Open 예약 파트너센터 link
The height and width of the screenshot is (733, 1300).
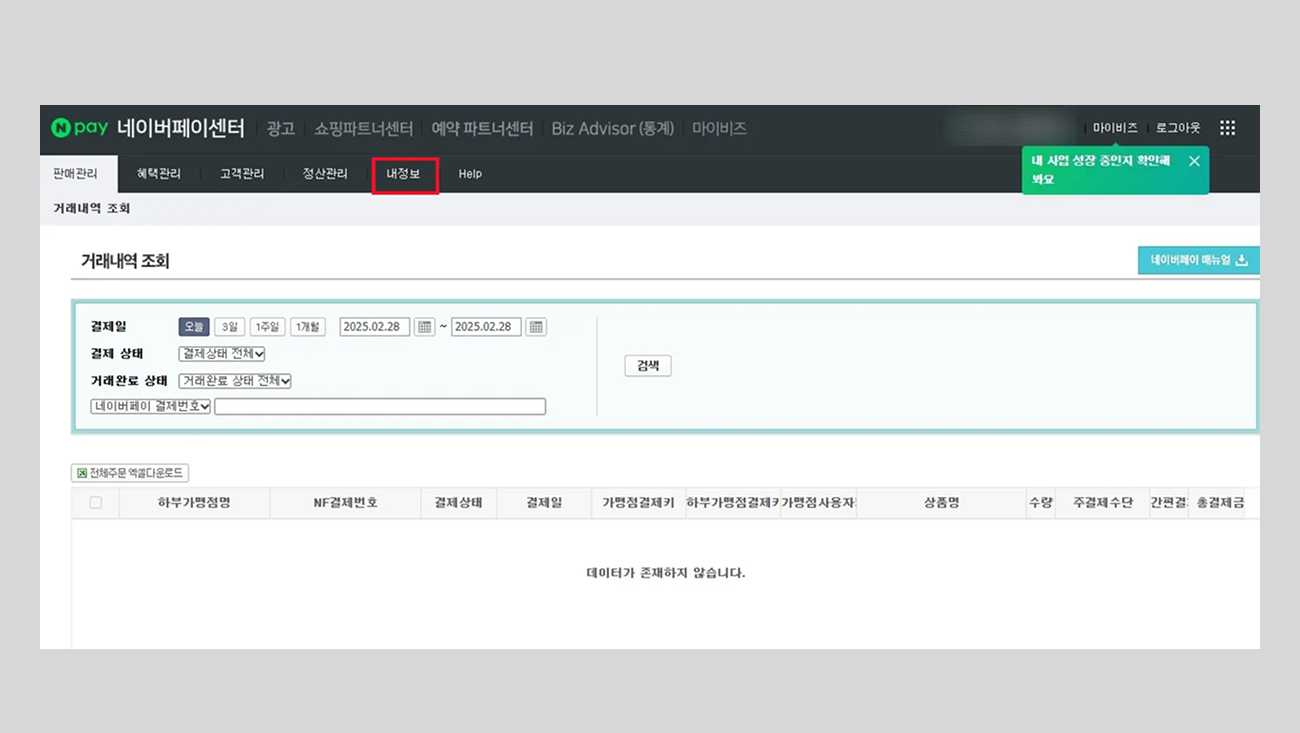482,128
